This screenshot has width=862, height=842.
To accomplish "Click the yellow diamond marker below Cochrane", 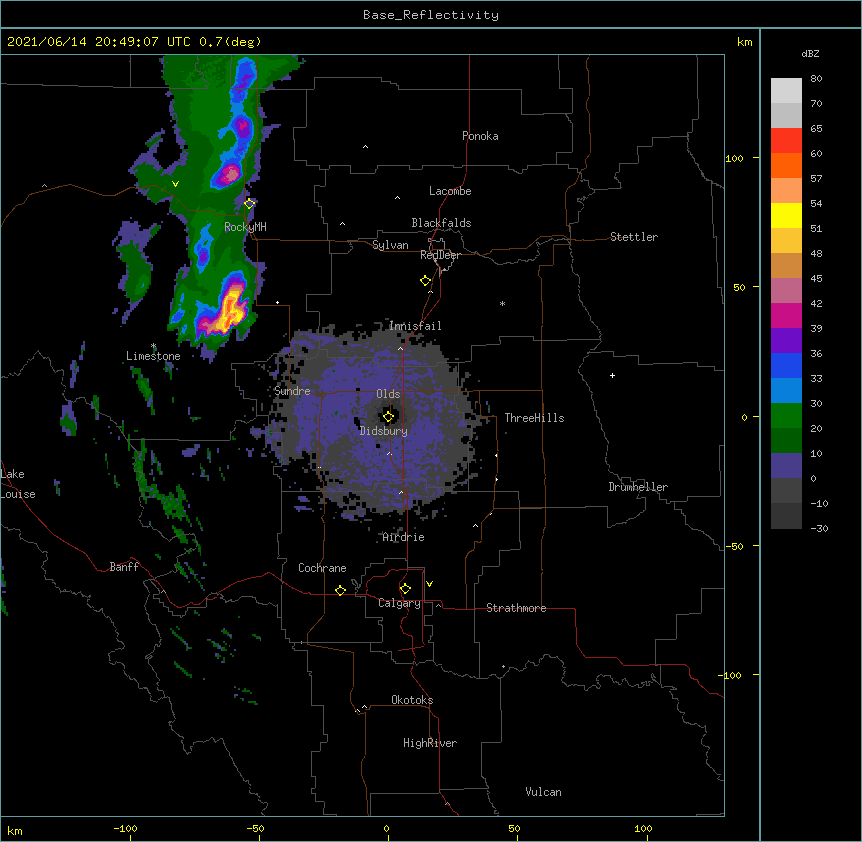I will coord(340,590).
